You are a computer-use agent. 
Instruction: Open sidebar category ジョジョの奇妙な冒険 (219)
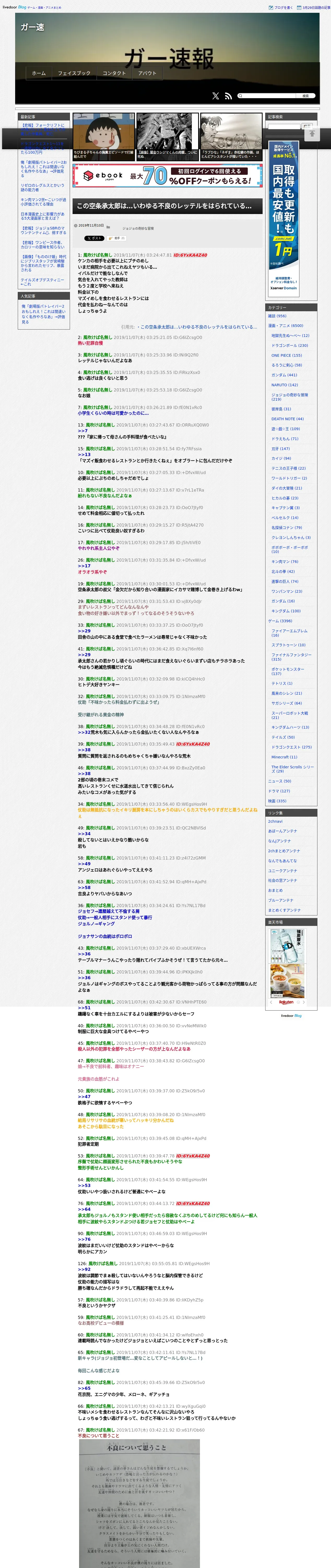290,397
